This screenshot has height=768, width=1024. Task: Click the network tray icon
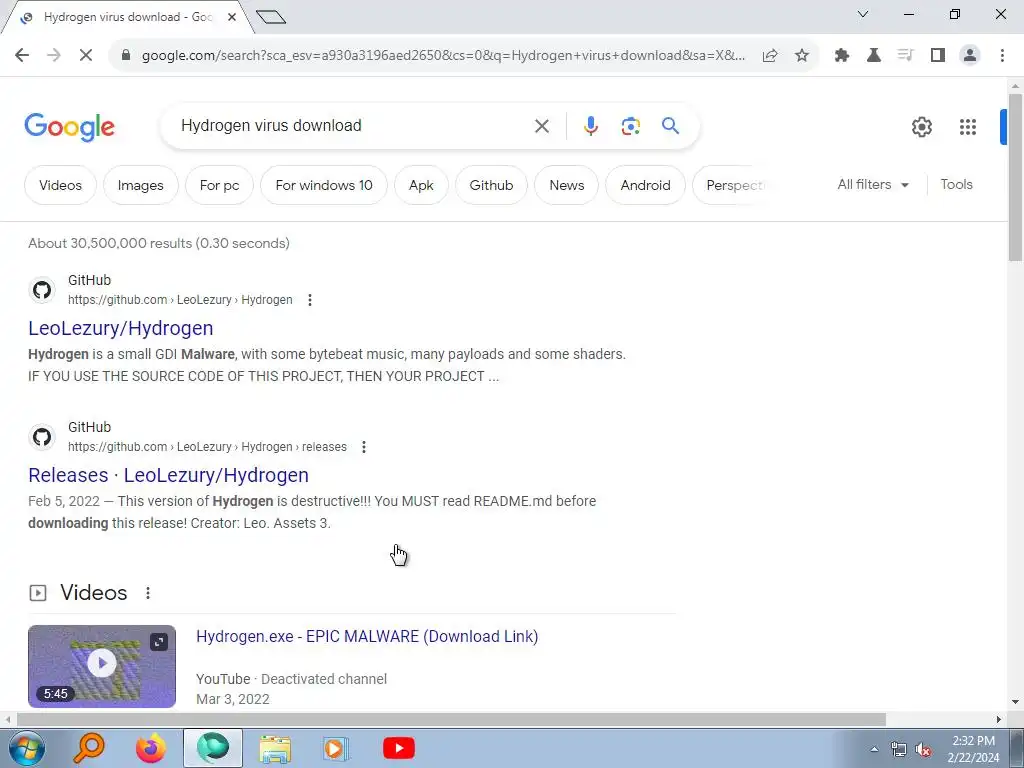click(899, 750)
